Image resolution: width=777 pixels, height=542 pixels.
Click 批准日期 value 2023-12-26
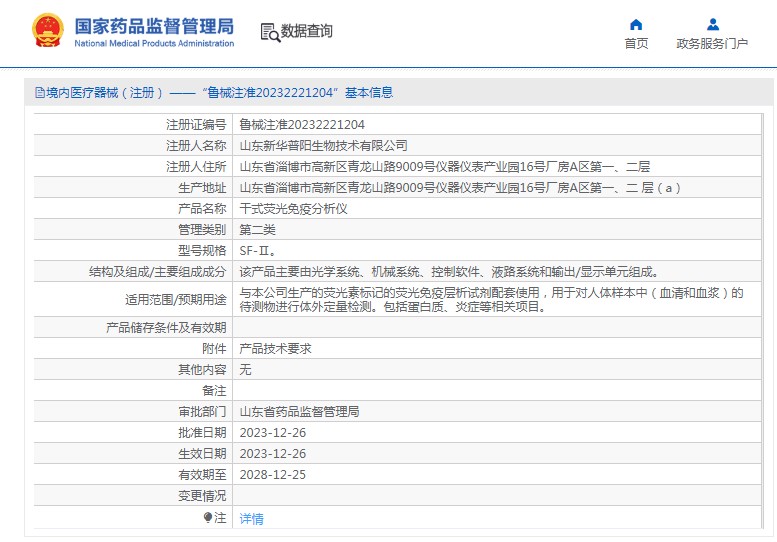coord(273,433)
